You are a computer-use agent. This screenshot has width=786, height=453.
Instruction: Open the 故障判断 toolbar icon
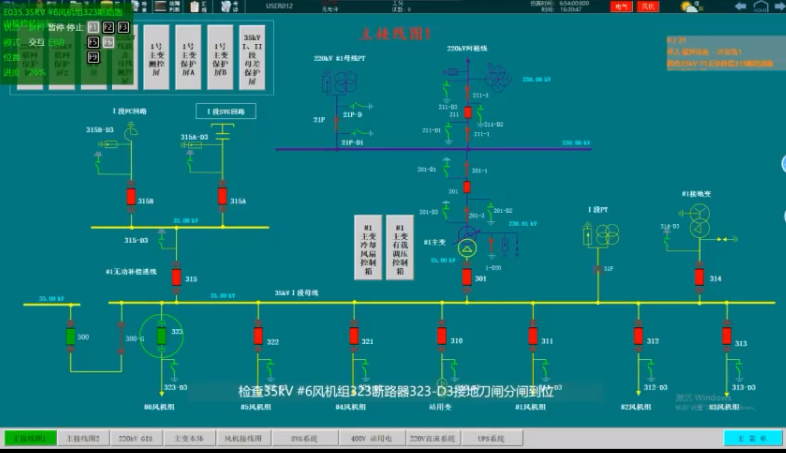(167, 6)
